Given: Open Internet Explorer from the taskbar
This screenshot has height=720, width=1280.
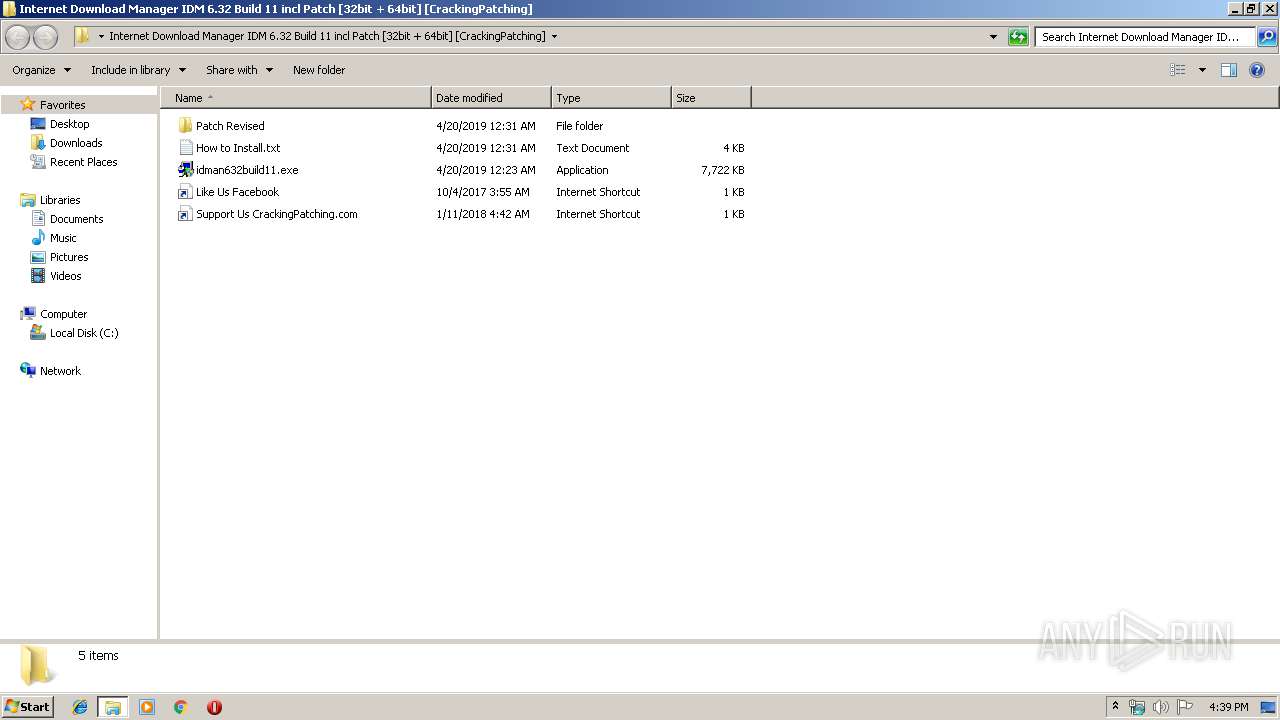Looking at the screenshot, I should coord(80,707).
